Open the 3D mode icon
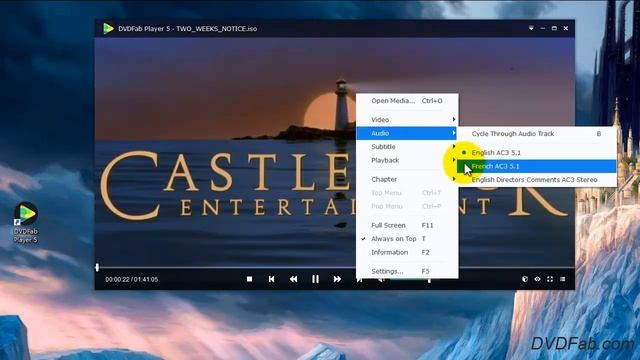This screenshot has width=640, height=360. (x=525, y=279)
